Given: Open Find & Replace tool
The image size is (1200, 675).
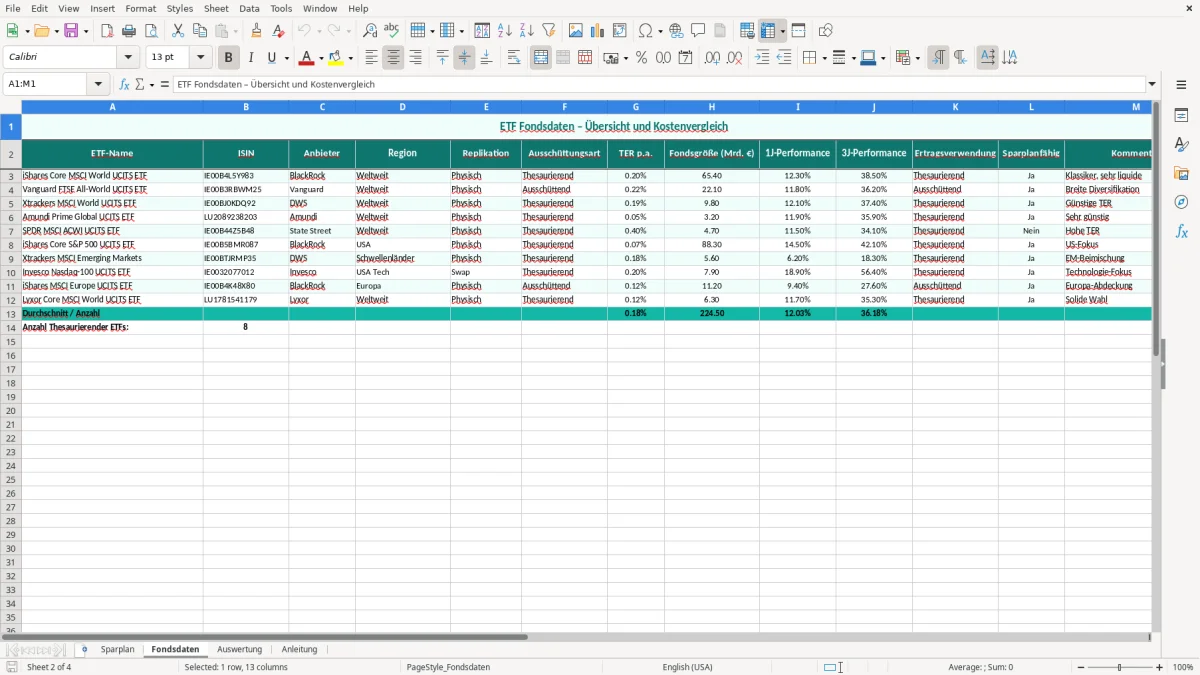Looking at the screenshot, I should point(370,31).
